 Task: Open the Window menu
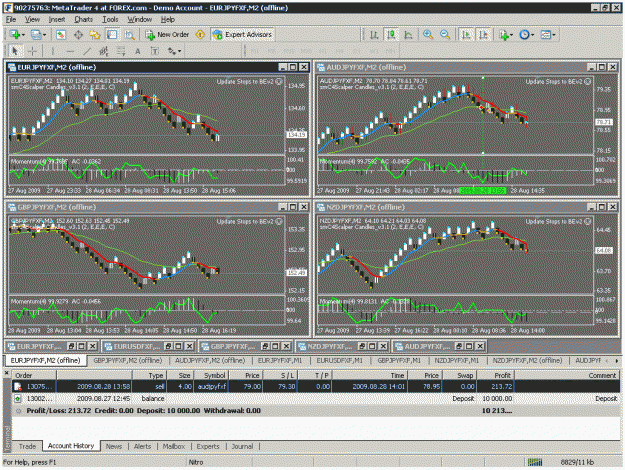click(x=140, y=19)
